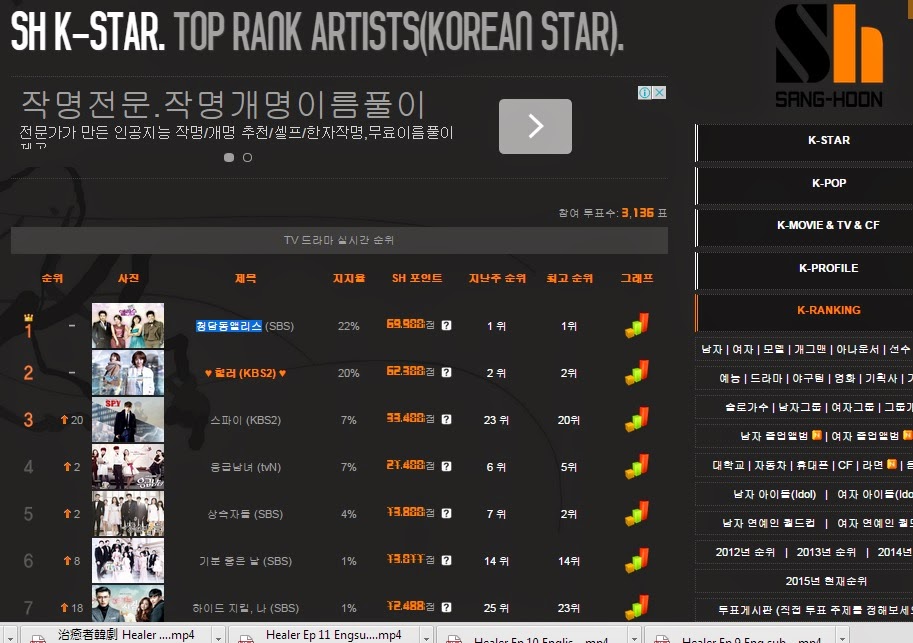The image size is (913, 643).
Task: Click 솔로가수 category link
Action: 747,407
